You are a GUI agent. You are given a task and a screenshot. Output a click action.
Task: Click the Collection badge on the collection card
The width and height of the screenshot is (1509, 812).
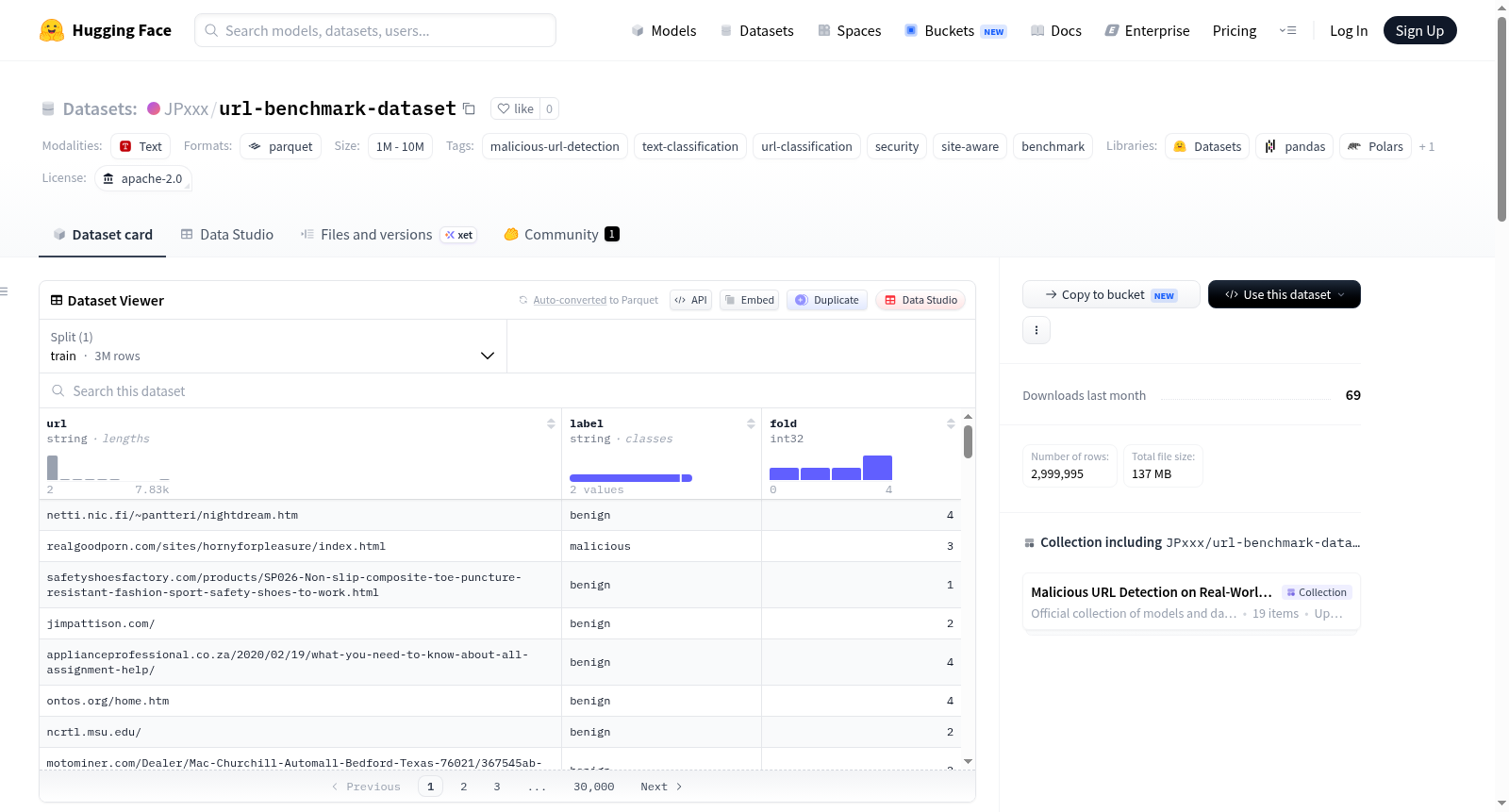[x=1317, y=592]
